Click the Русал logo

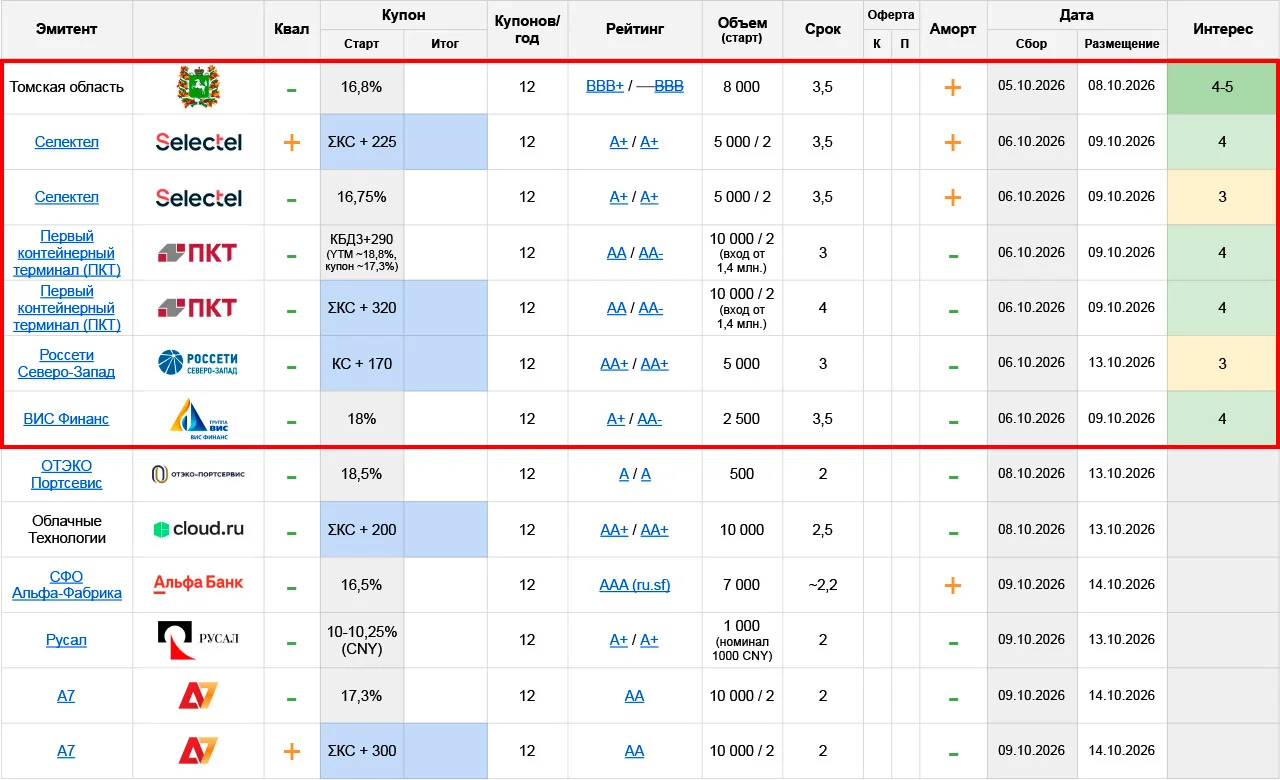(x=198, y=640)
